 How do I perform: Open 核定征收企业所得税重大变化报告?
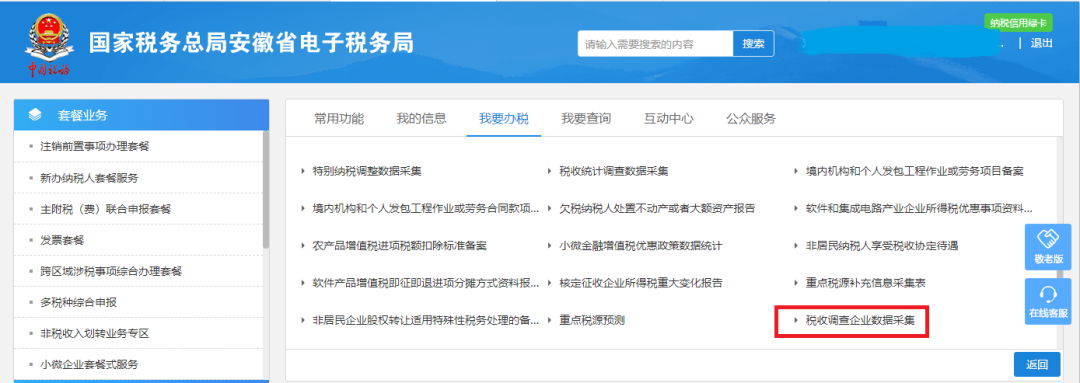pos(641,282)
